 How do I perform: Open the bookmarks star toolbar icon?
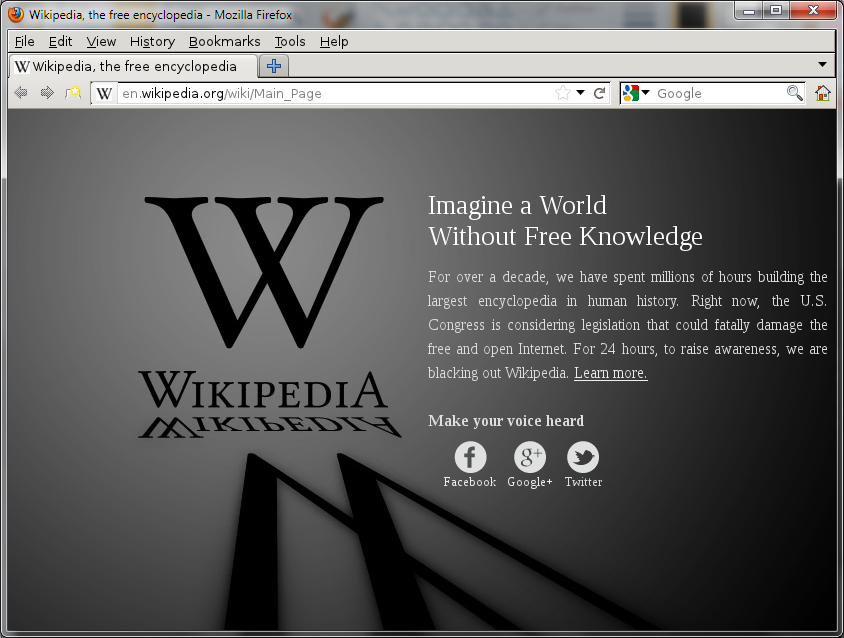click(x=73, y=93)
